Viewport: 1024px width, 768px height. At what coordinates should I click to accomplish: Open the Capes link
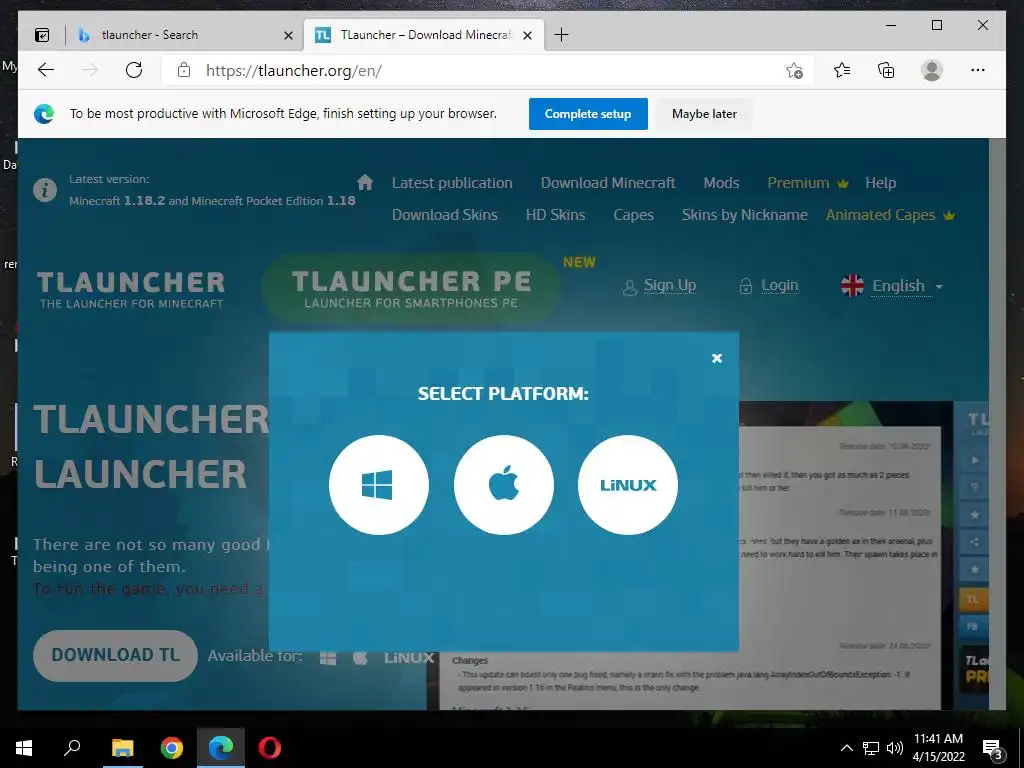(x=633, y=215)
